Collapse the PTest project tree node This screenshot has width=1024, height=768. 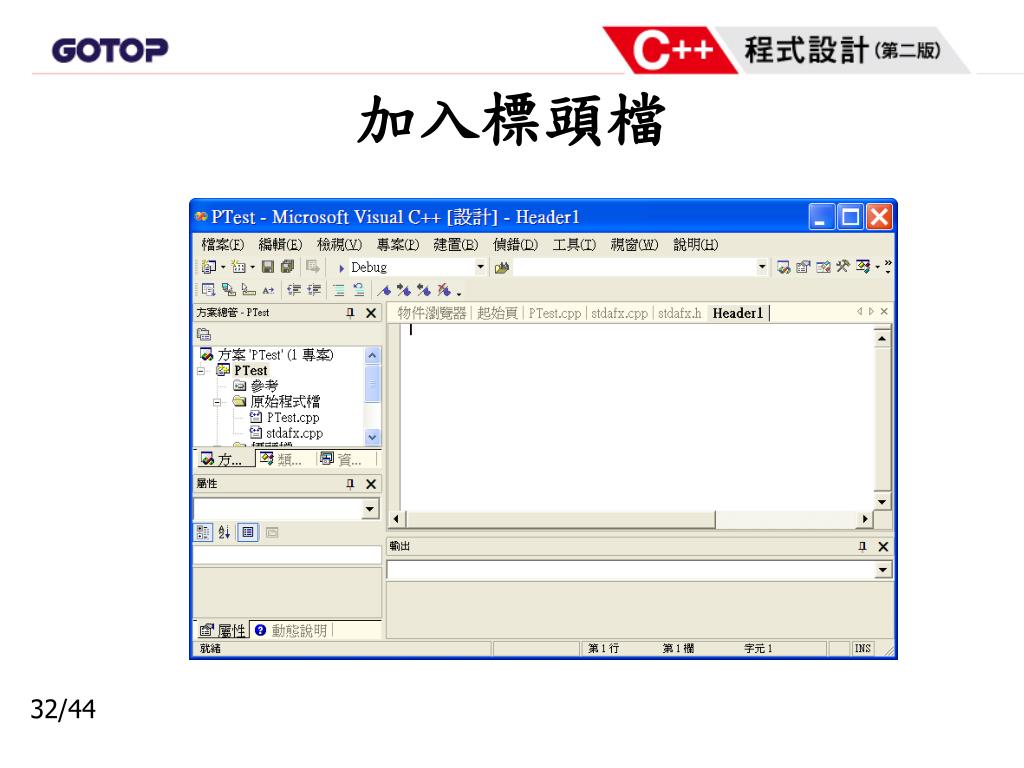tap(201, 371)
